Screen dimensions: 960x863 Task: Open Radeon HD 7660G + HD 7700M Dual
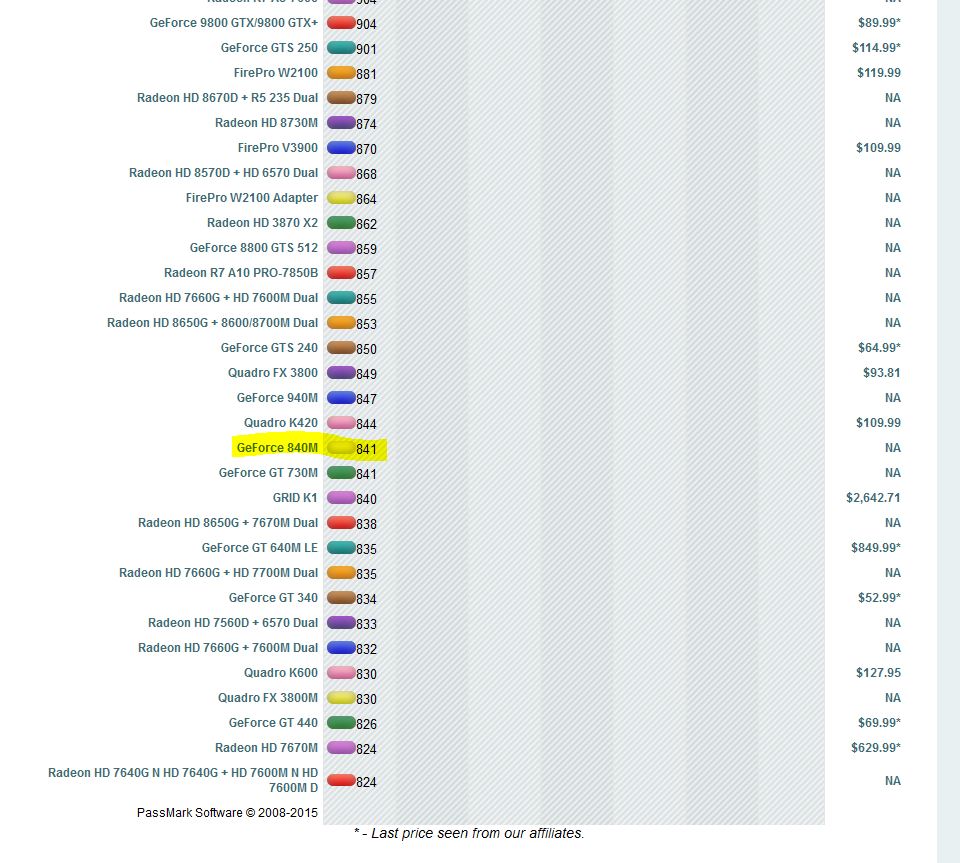pos(219,573)
